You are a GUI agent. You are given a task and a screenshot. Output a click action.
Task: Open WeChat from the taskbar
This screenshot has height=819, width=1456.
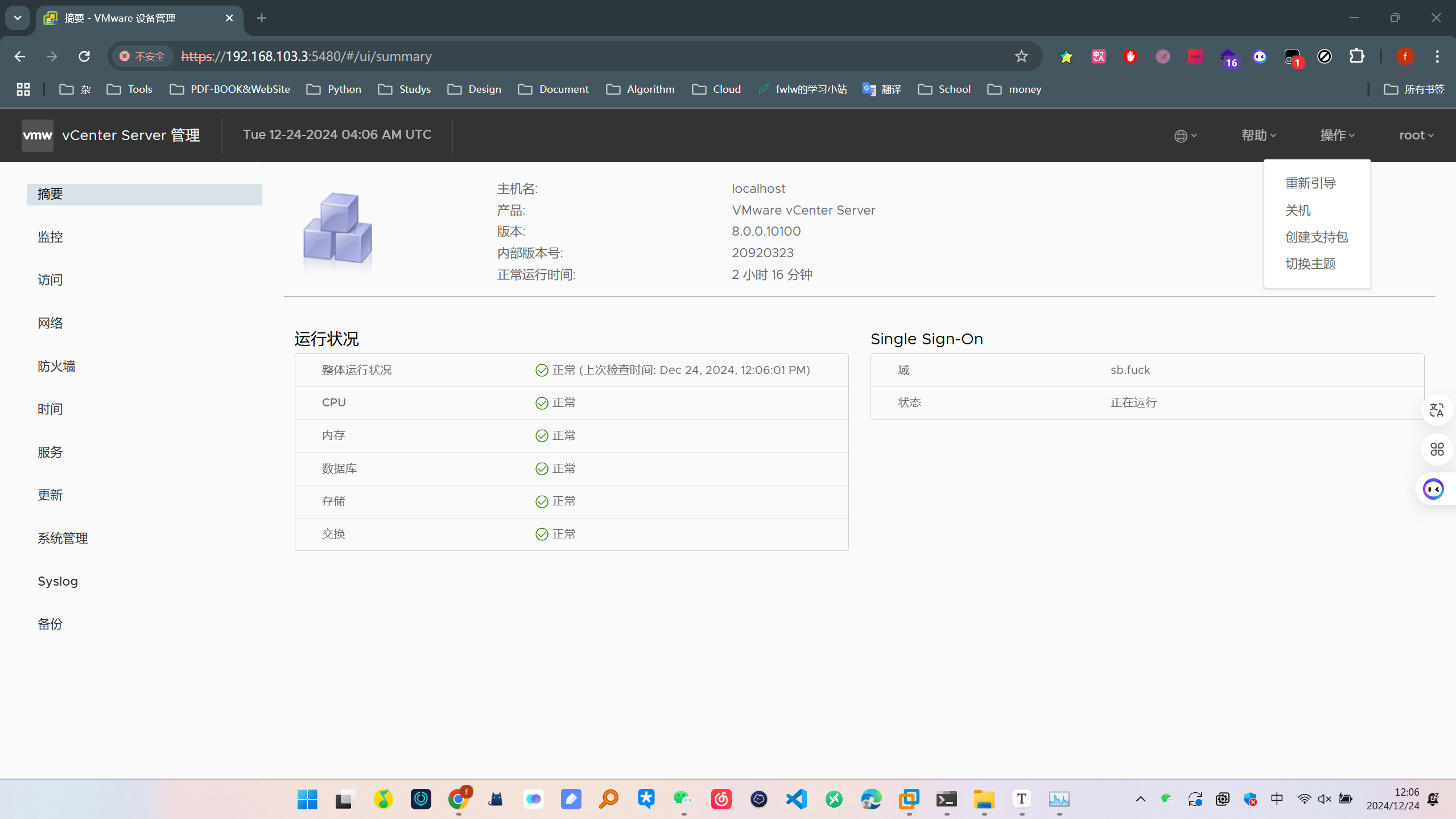pos(683,799)
